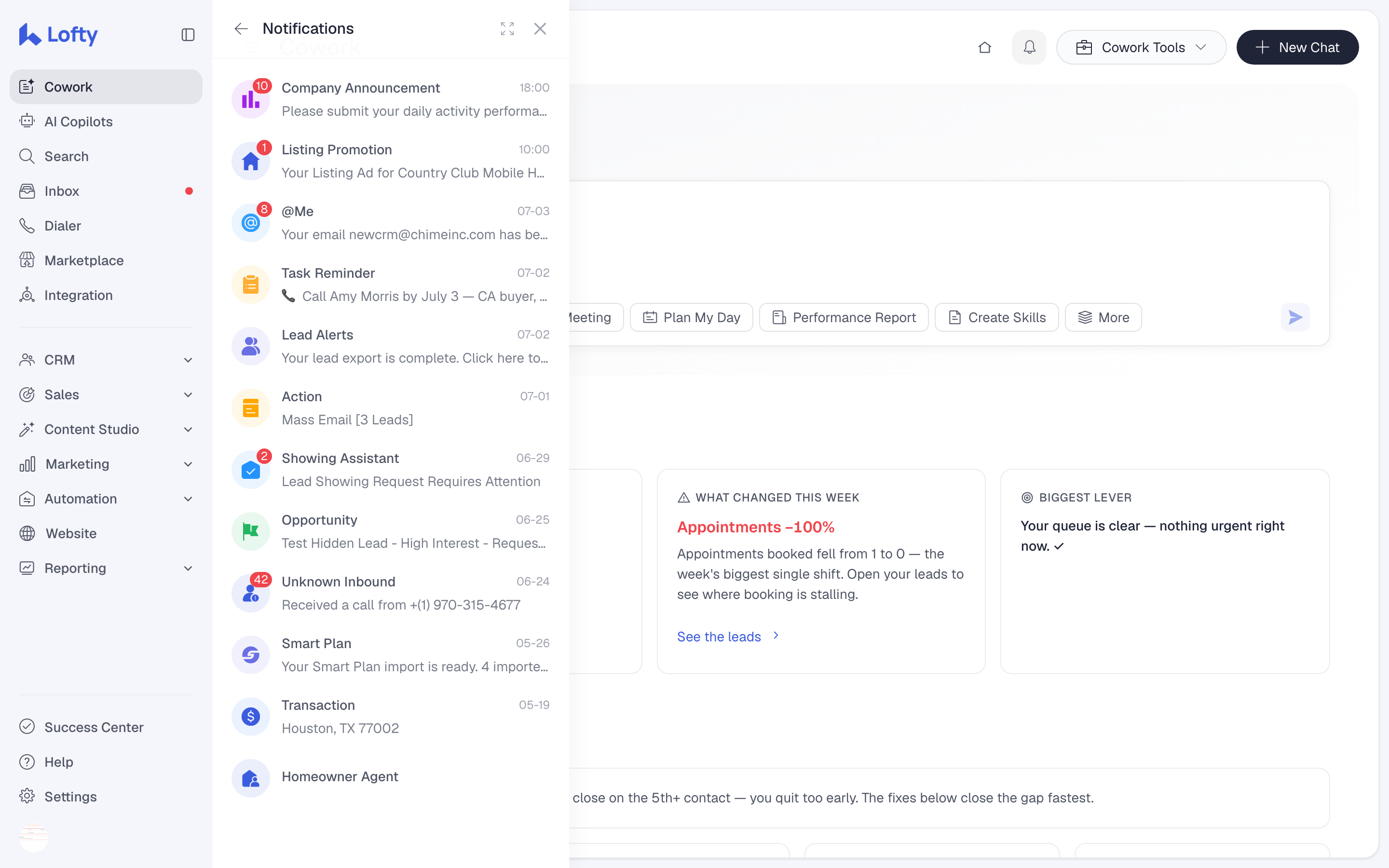Close the Notifications panel

(x=540, y=29)
